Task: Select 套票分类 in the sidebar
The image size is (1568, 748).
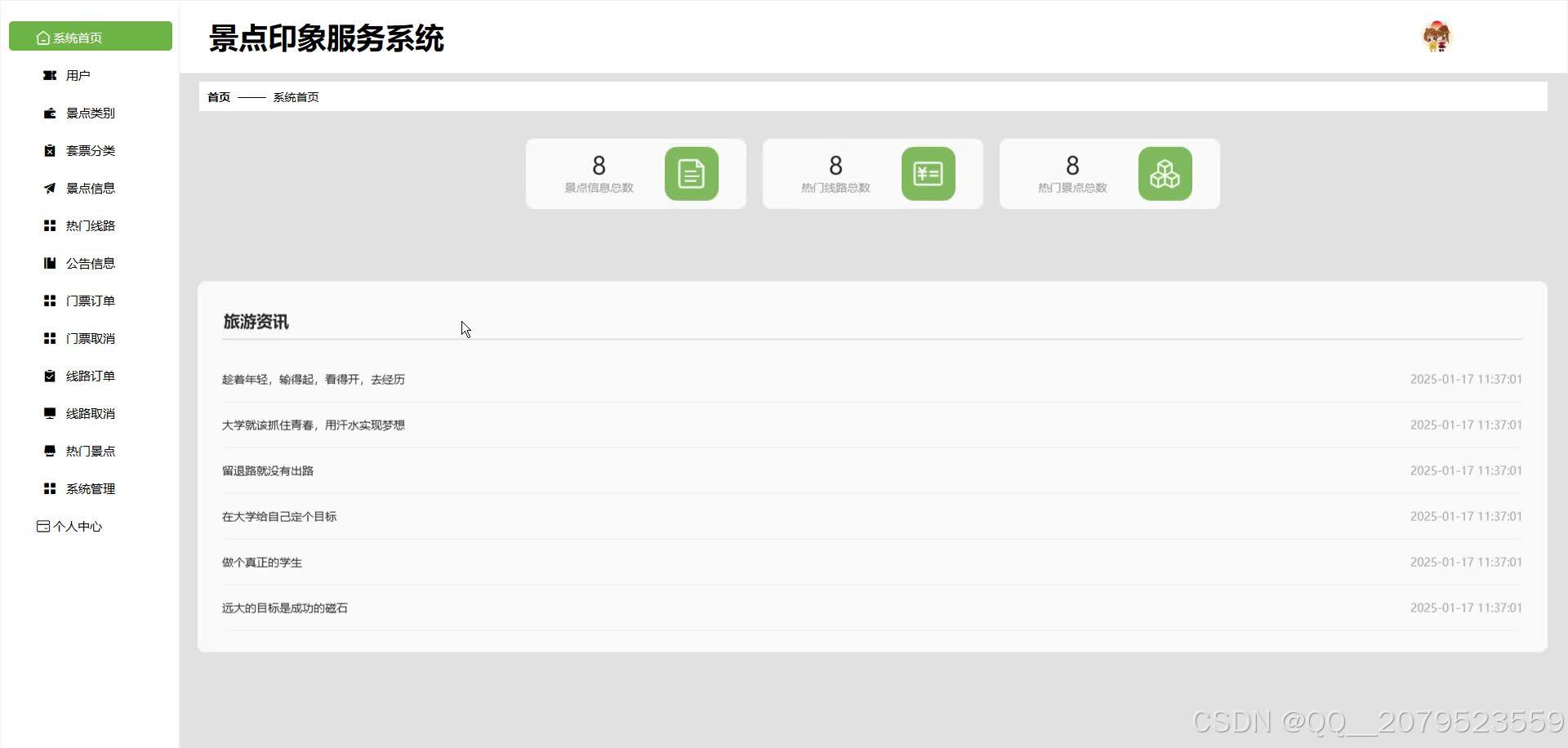Action: (x=91, y=150)
